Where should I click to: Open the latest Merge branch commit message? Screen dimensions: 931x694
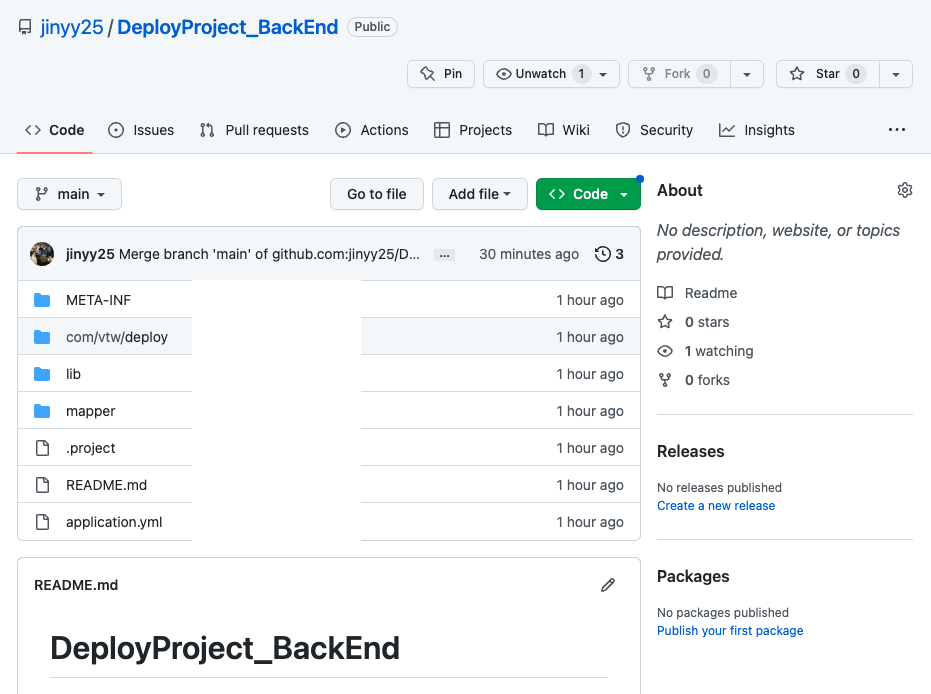(x=269, y=254)
